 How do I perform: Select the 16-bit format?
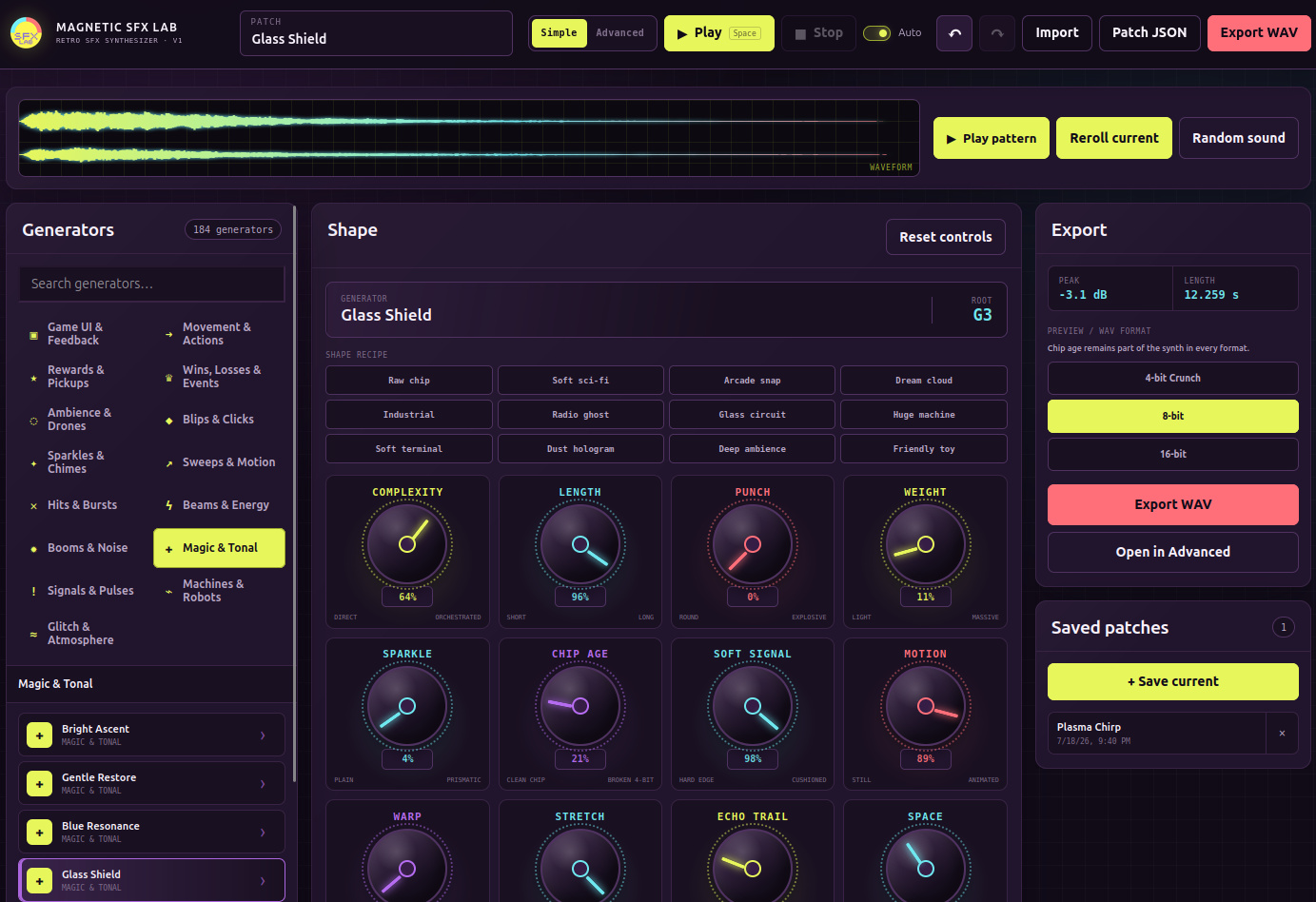(1172, 454)
